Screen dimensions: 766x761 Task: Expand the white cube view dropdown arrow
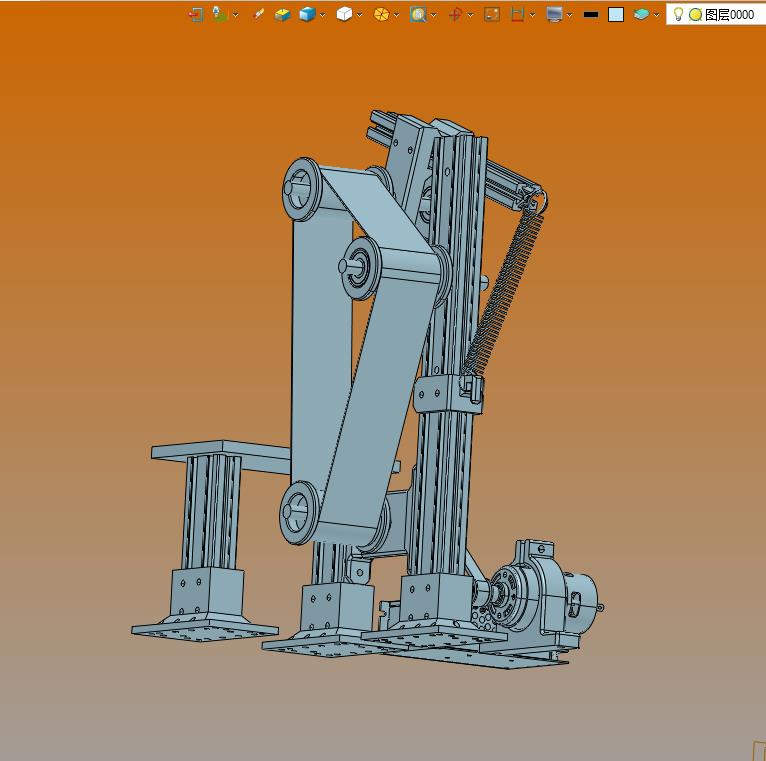tap(360, 15)
